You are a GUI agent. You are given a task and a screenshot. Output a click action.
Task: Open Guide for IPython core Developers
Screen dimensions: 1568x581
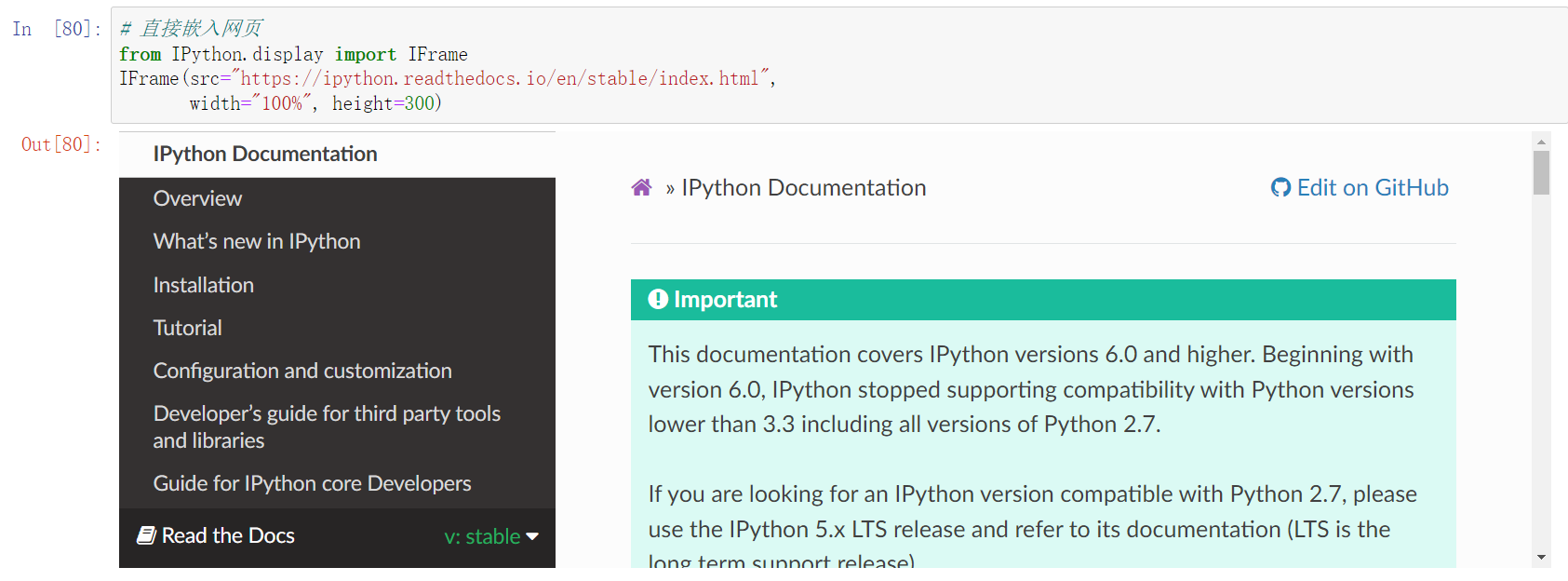312,483
